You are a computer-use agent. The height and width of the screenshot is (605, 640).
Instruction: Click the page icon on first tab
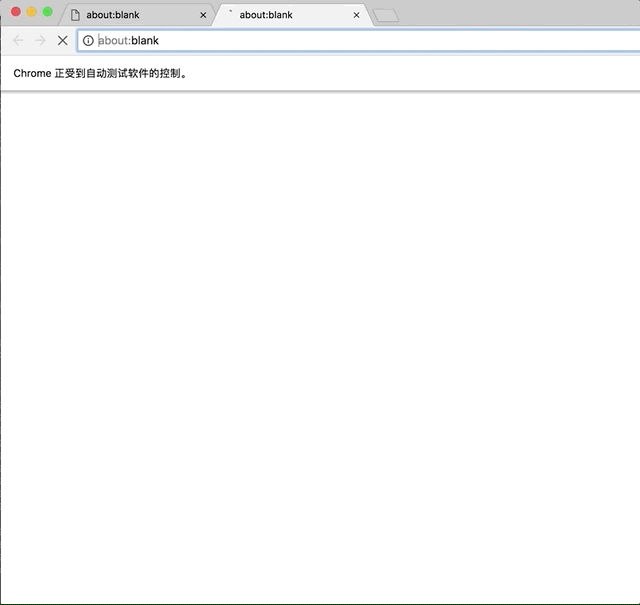75,15
